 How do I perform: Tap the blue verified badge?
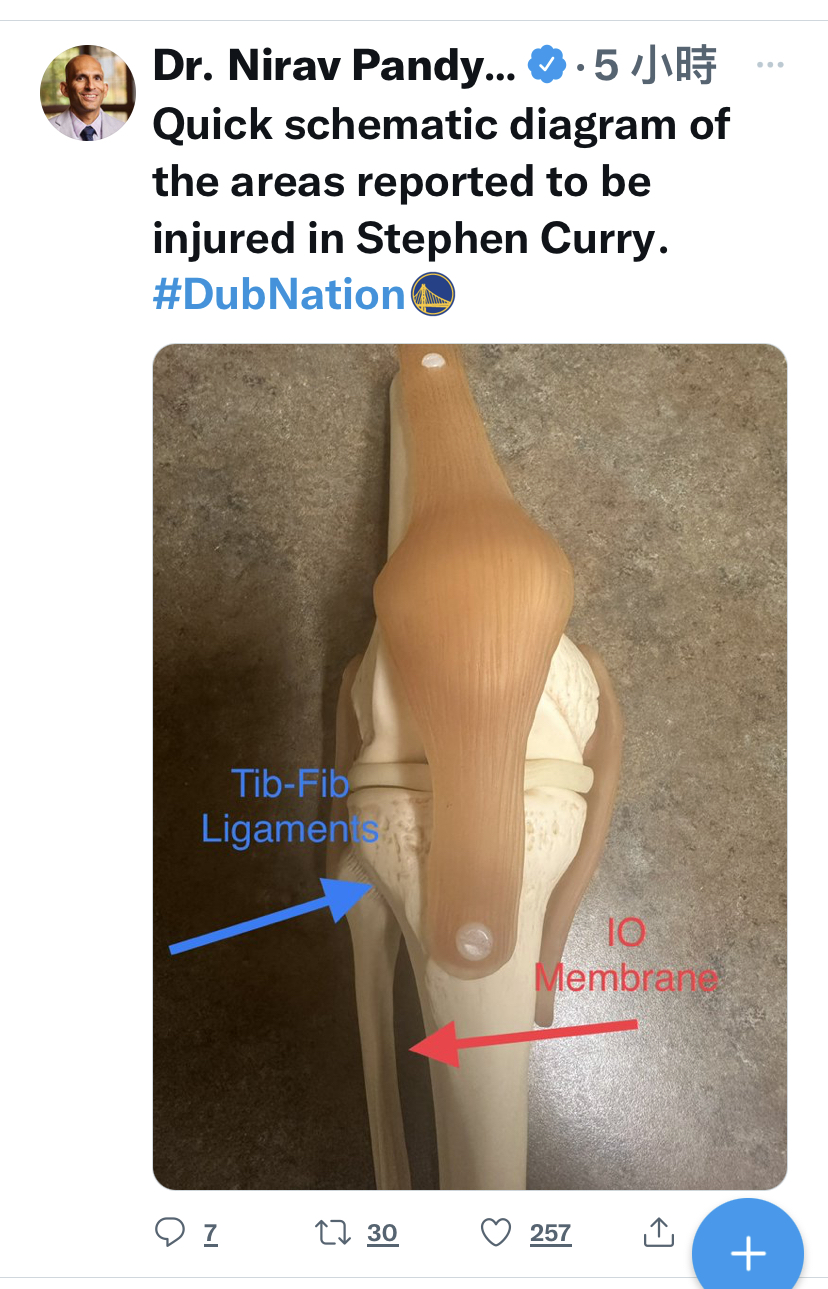coord(546,65)
